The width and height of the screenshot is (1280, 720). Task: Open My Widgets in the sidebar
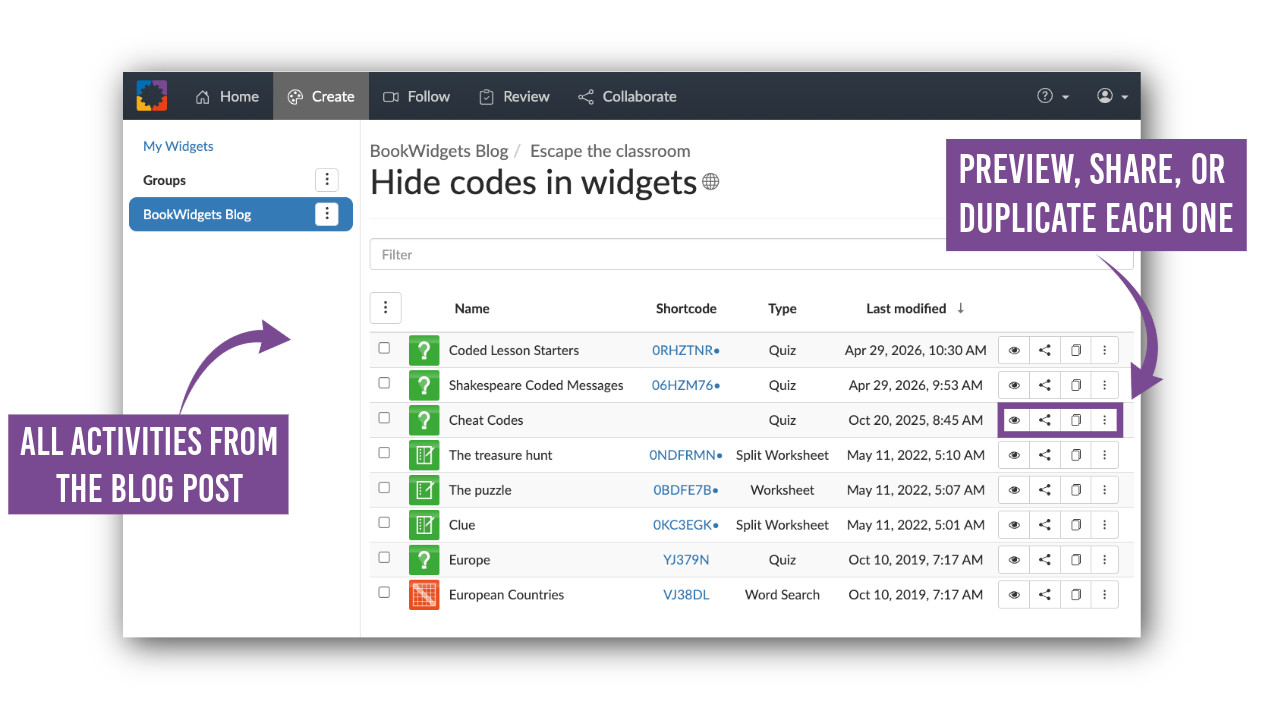[178, 146]
